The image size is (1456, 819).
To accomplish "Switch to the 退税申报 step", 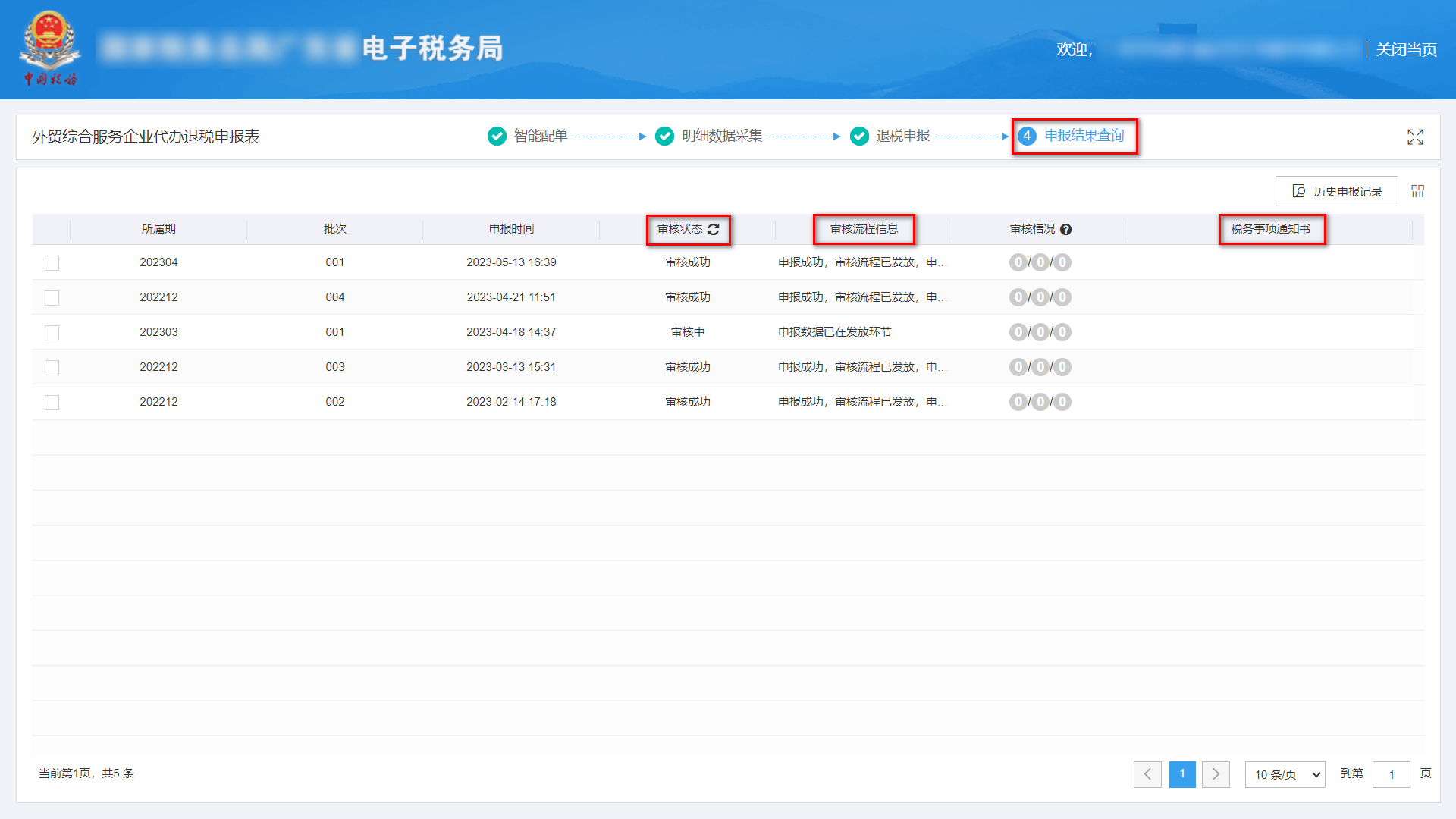I will click(x=902, y=136).
